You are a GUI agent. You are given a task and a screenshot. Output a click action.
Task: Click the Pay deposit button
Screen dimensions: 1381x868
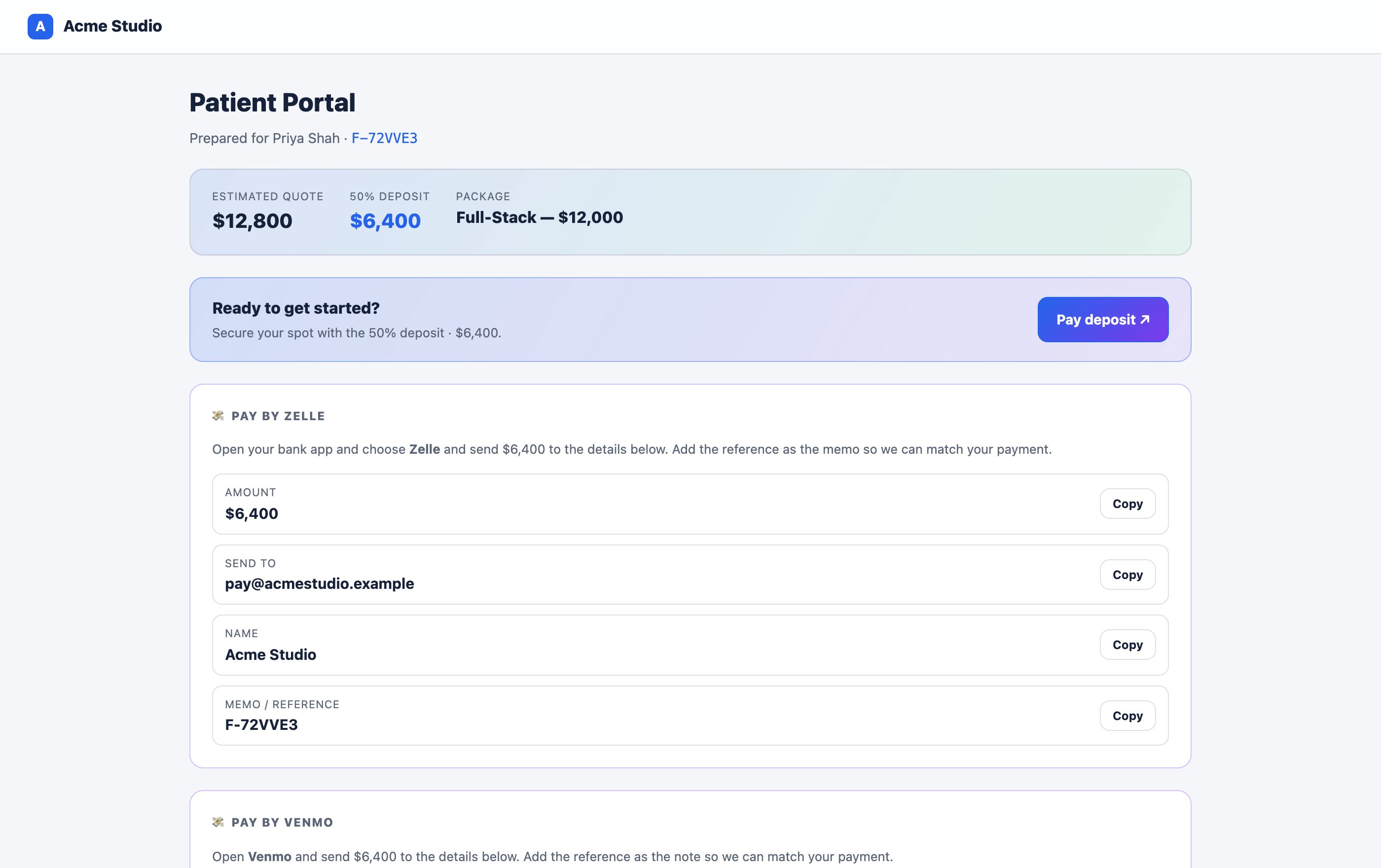1103,320
